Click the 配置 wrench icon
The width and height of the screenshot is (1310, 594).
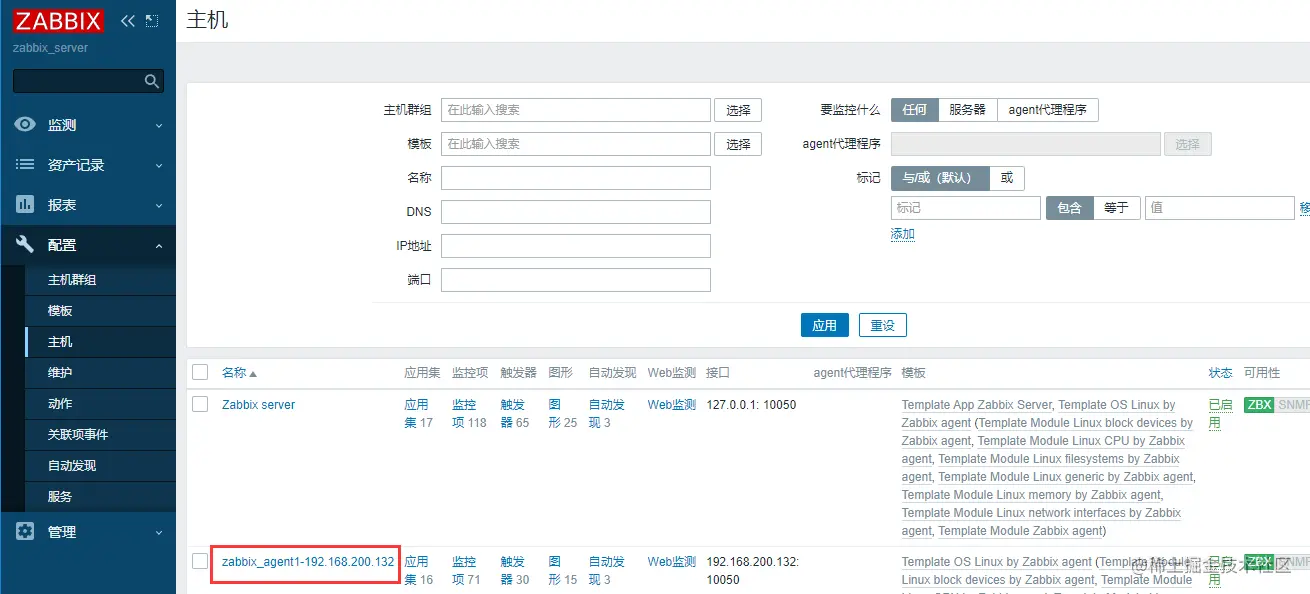coord(25,245)
